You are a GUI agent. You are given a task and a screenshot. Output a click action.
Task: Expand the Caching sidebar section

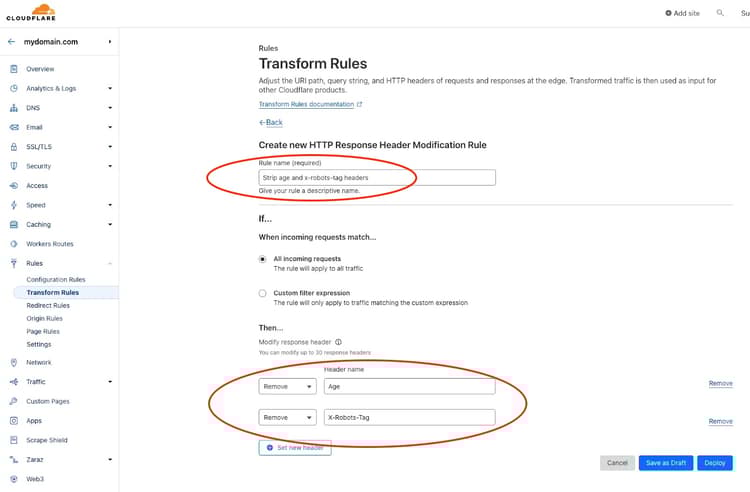coord(110,225)
